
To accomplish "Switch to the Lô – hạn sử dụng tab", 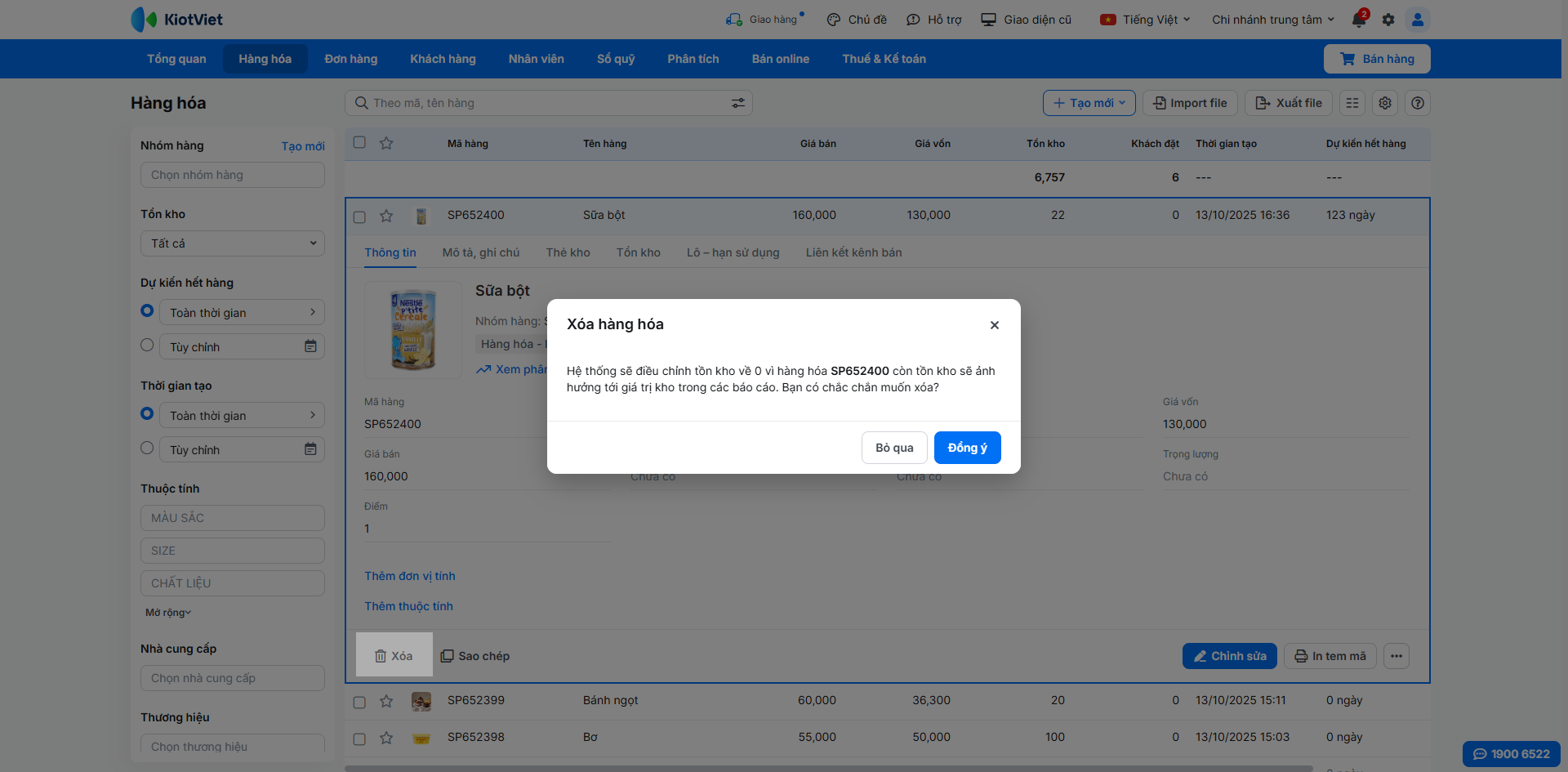I will pos(733,252).
